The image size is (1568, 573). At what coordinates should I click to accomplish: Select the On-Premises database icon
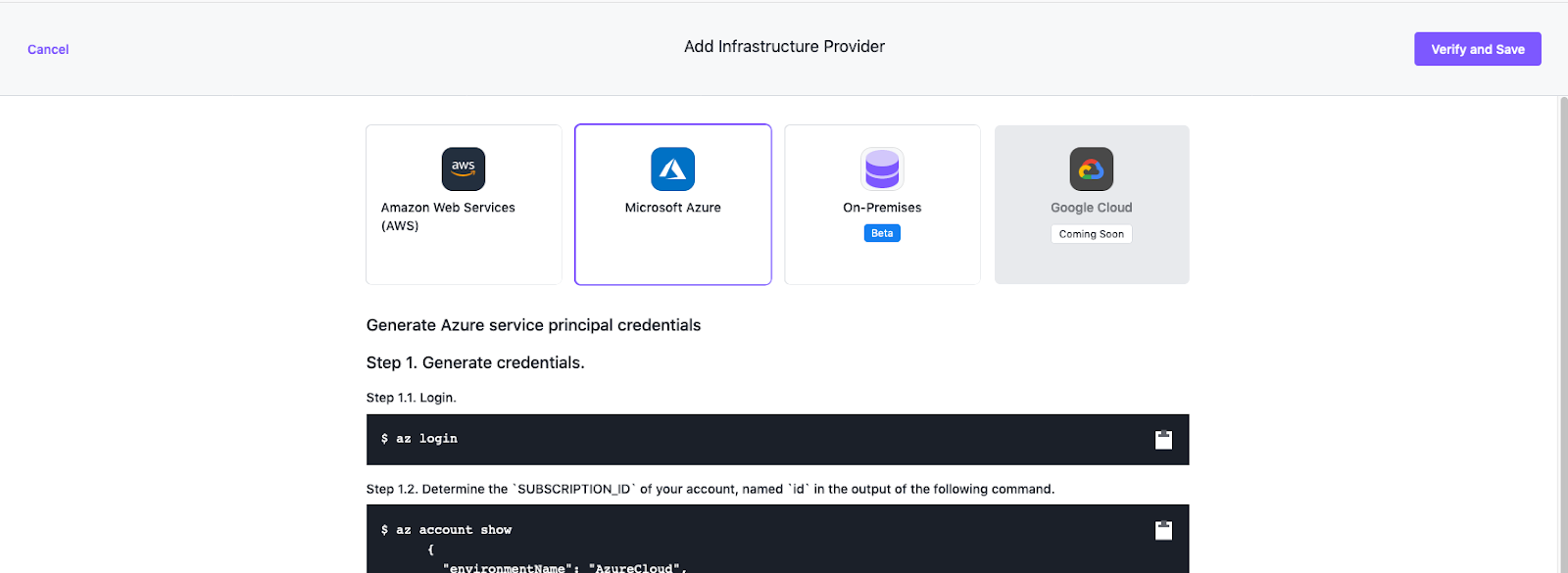coord(882,169)
